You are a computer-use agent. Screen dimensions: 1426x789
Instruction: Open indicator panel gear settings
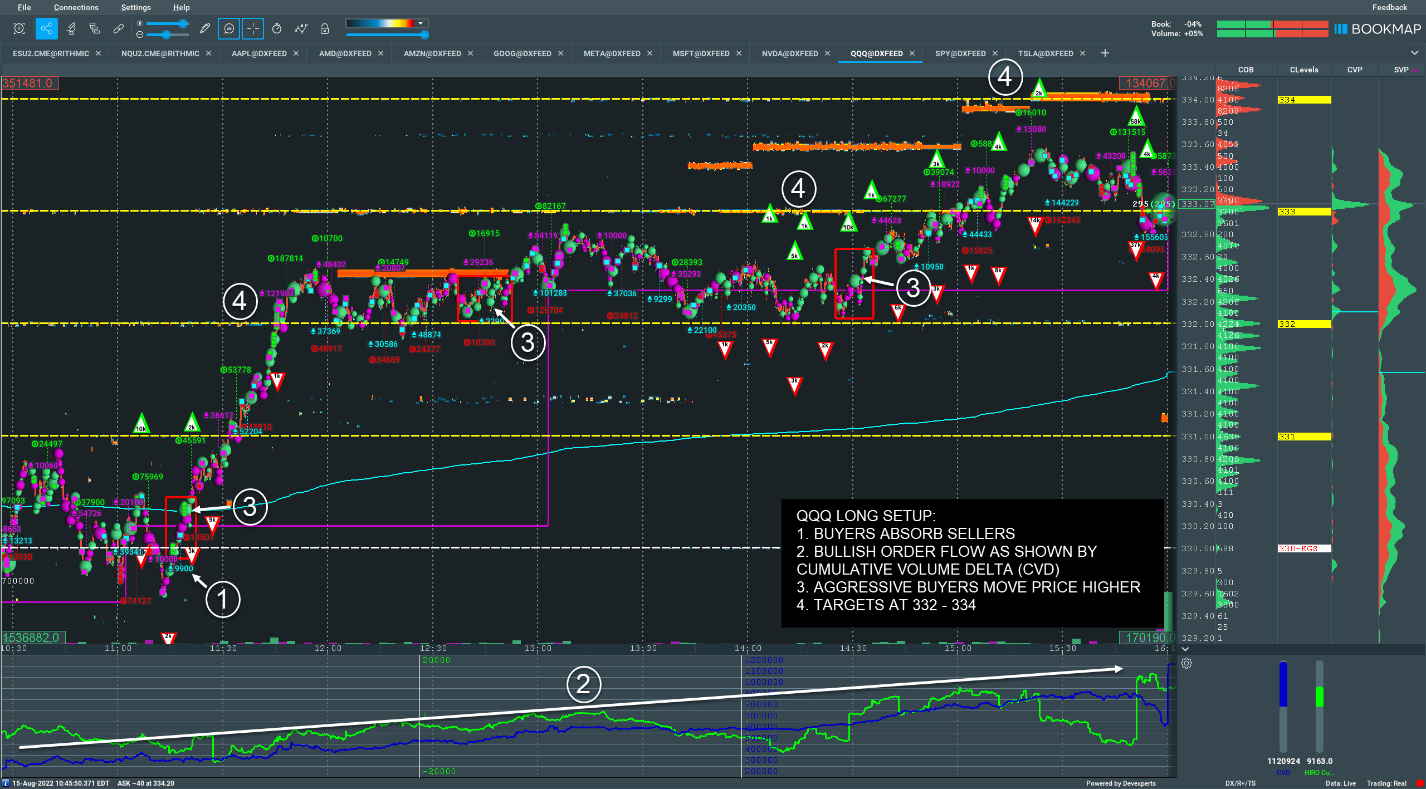pos(1187,663)
